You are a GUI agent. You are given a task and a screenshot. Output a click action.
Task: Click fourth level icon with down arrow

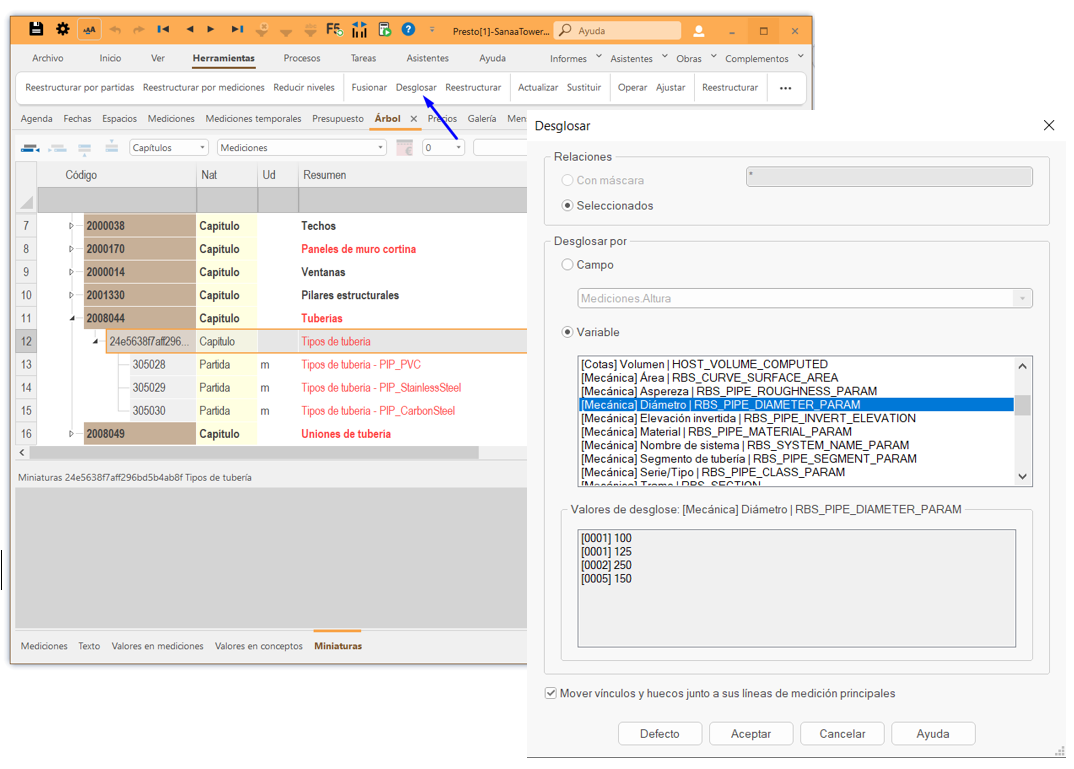point(112,147)
